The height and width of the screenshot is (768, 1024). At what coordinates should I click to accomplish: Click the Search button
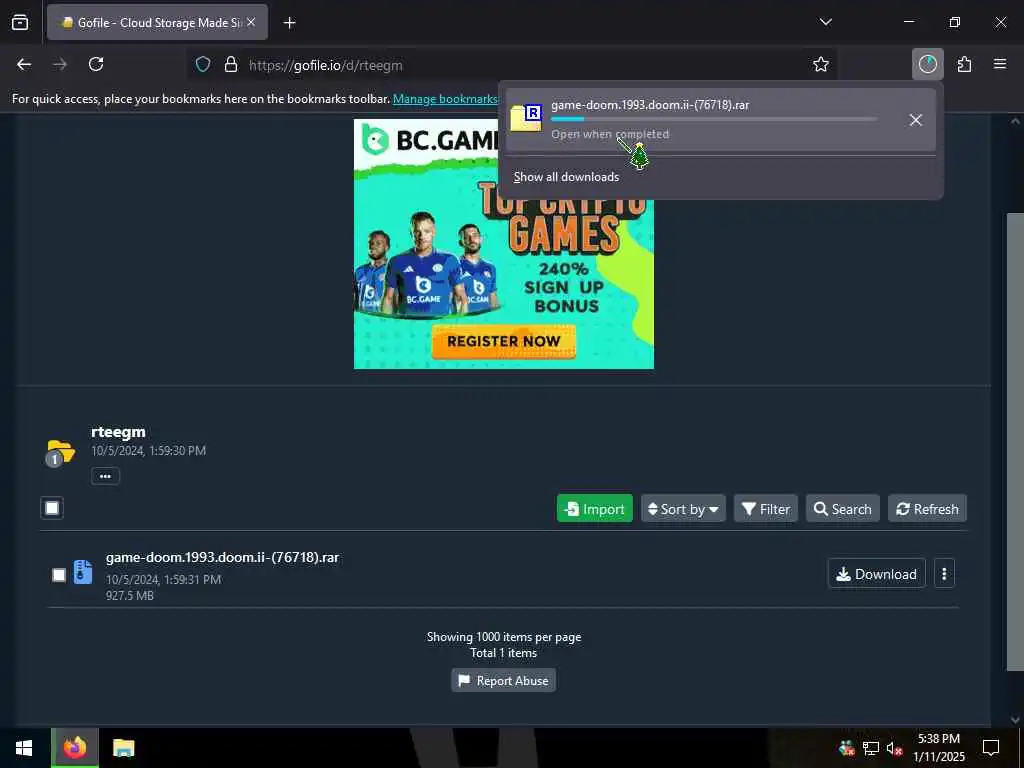pyautogui.click(x=842, y=509)
